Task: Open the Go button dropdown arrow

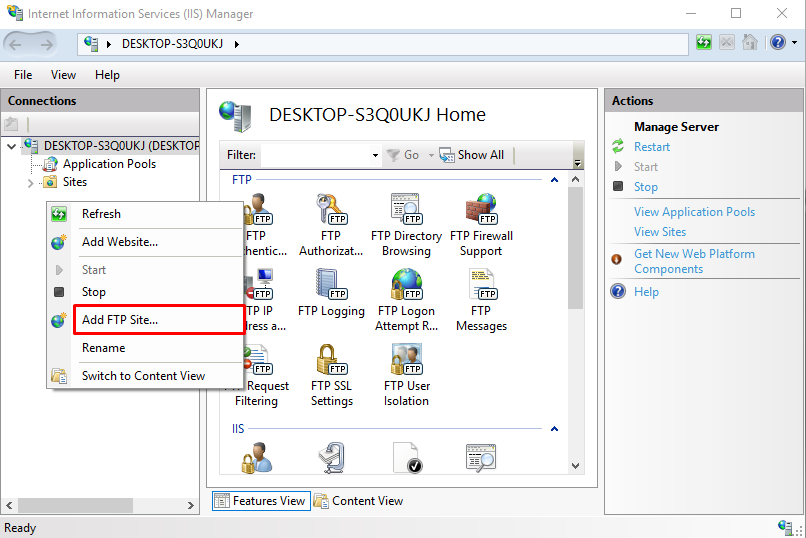Action: (x=431, y=155)
